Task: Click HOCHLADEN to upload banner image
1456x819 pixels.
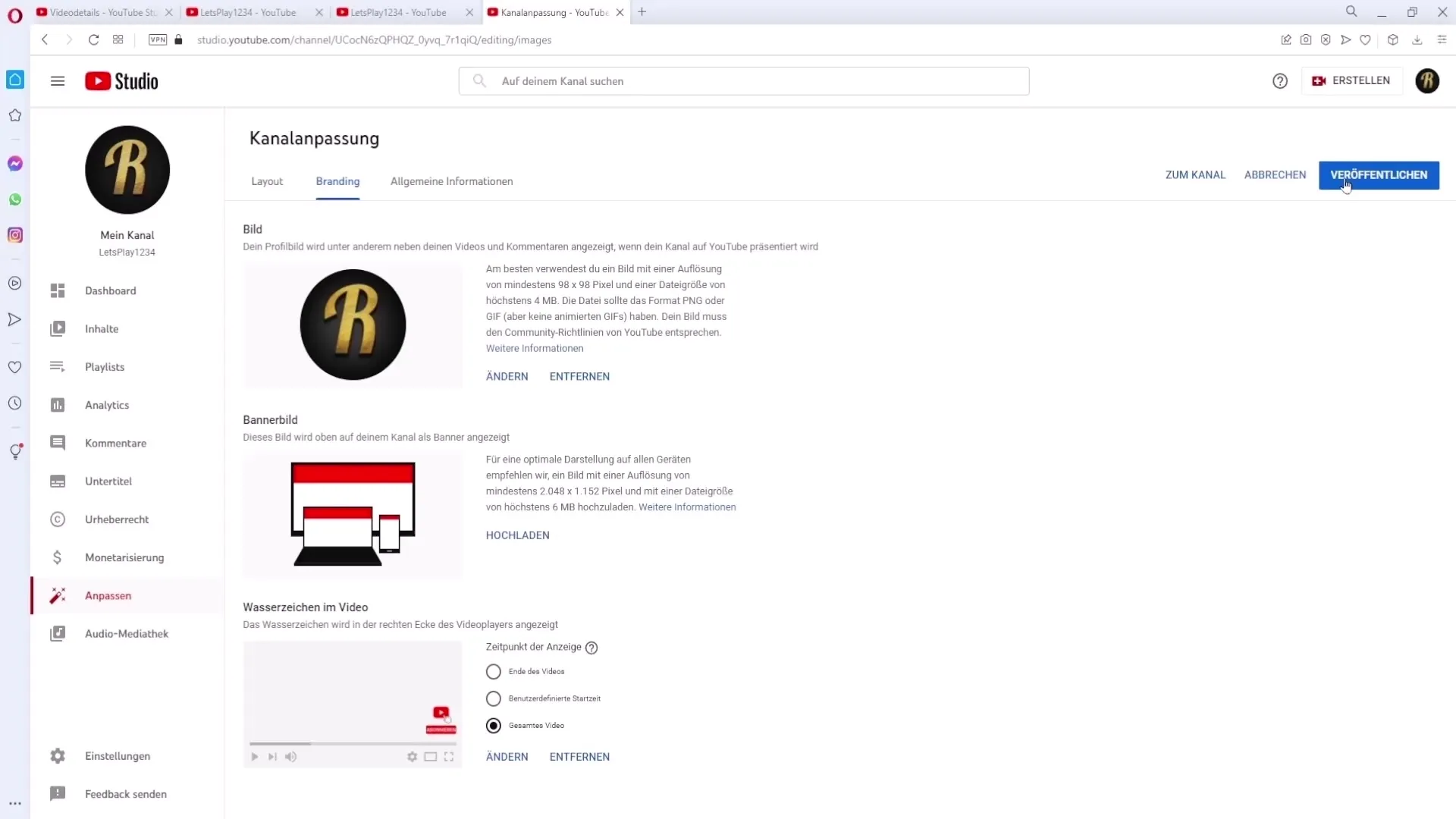Action: click(517, 535)
